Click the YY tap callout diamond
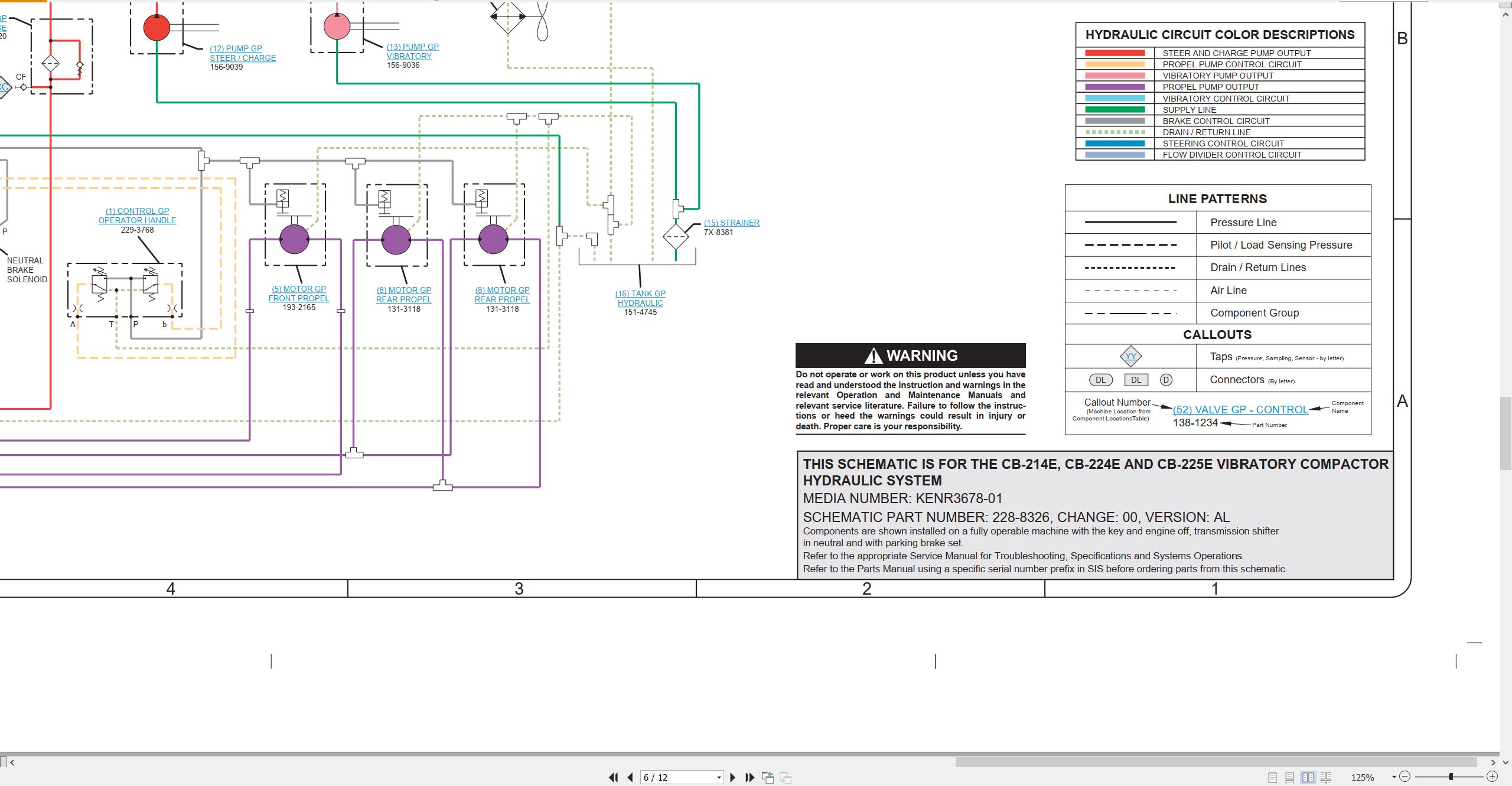 point(1130,356)
